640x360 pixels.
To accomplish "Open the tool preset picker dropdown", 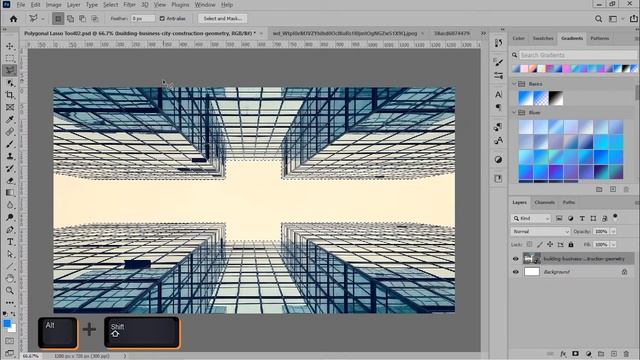I will click(x=42, y=19).
